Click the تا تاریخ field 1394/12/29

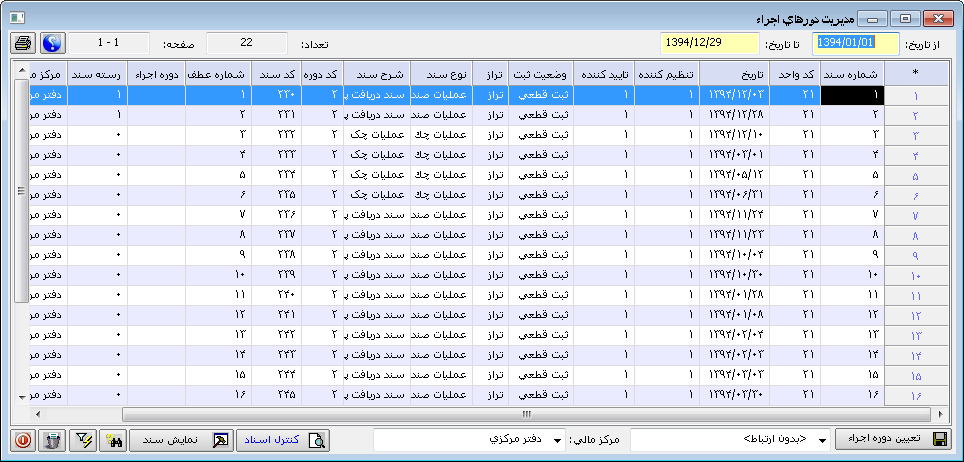(710, 44)
